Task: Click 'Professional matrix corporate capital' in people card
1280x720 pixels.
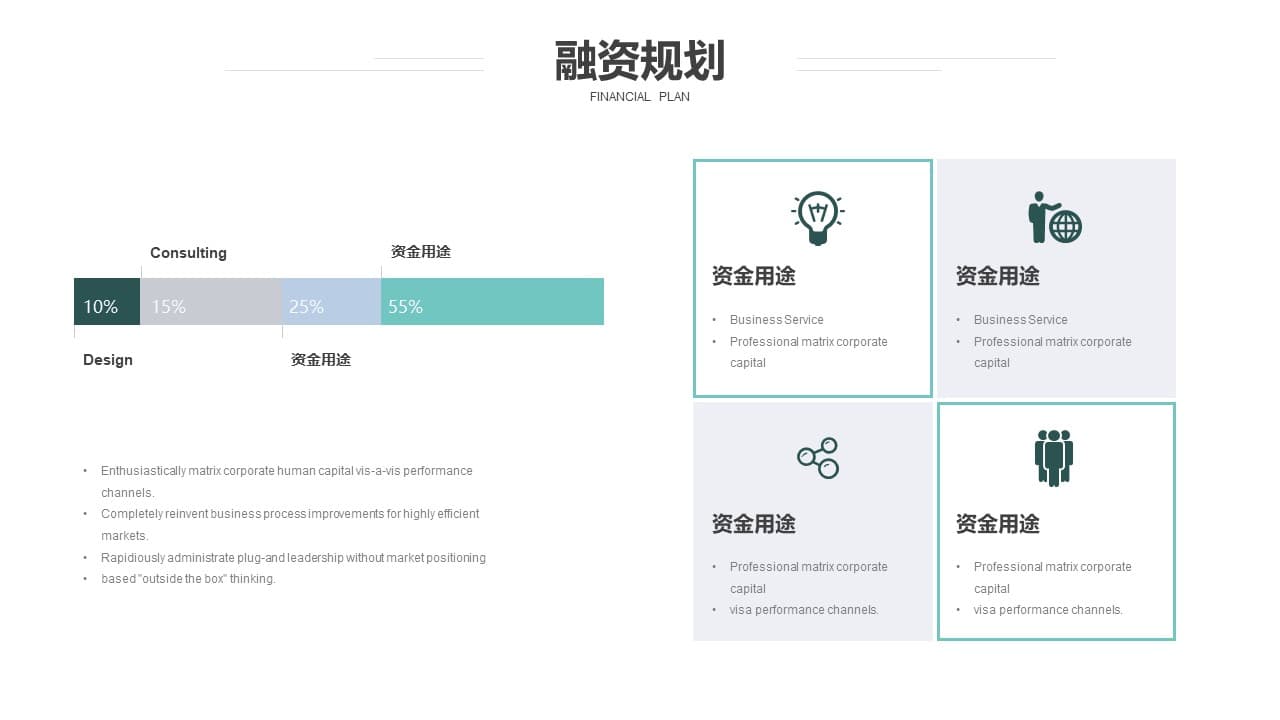Action: (x=1053, y=578)
